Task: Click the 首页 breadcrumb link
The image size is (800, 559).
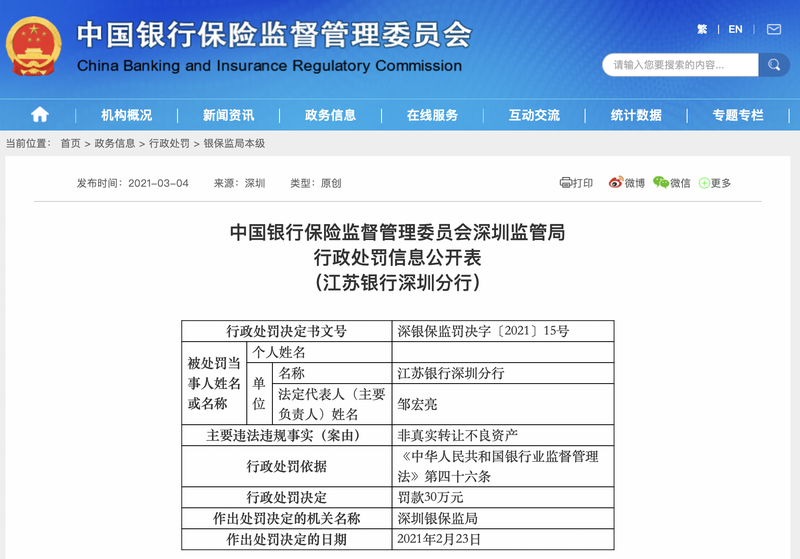Action: (70, 144)
